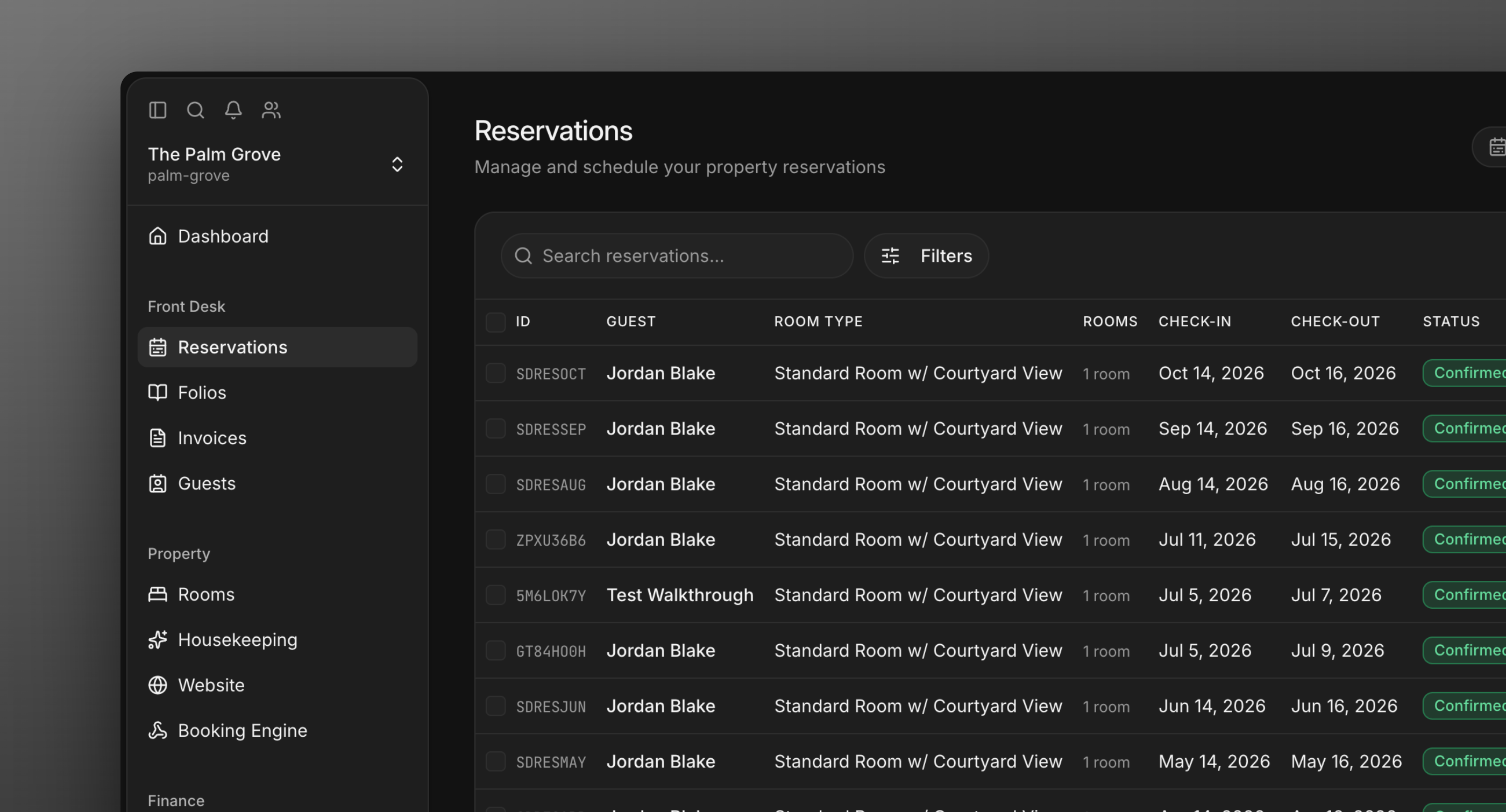1506x812 pixels.
Task: Sort by the STATUS column header
Action: [x=1451, y=322]
